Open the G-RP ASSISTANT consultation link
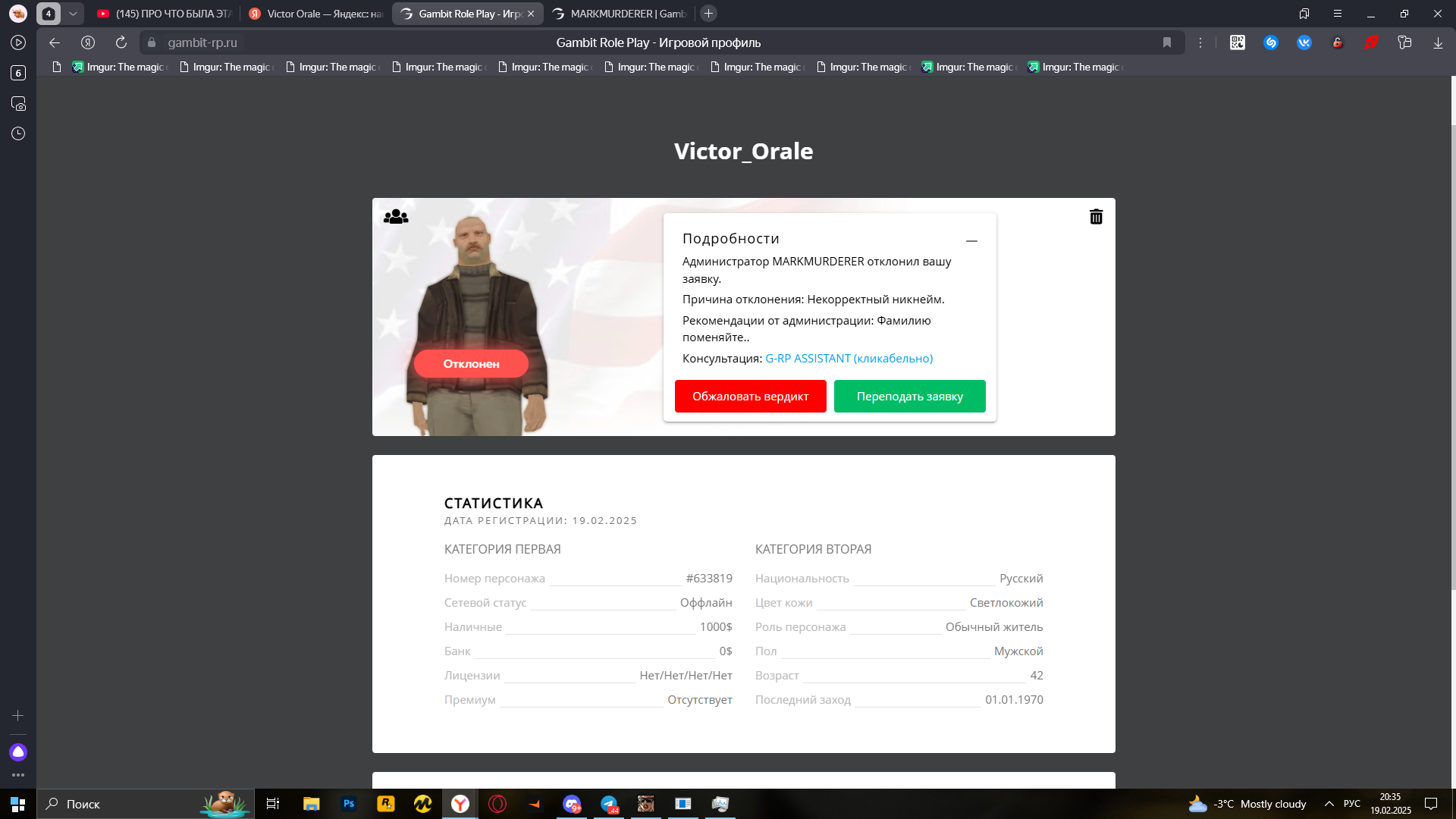This screenshot has width=1456, height=819. pos(849,359)
